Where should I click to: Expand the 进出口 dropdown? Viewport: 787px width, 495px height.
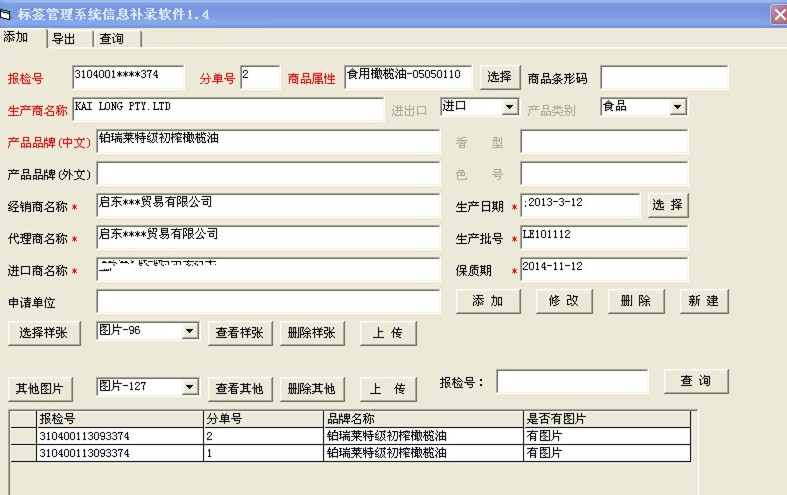[x=509, y=107]
